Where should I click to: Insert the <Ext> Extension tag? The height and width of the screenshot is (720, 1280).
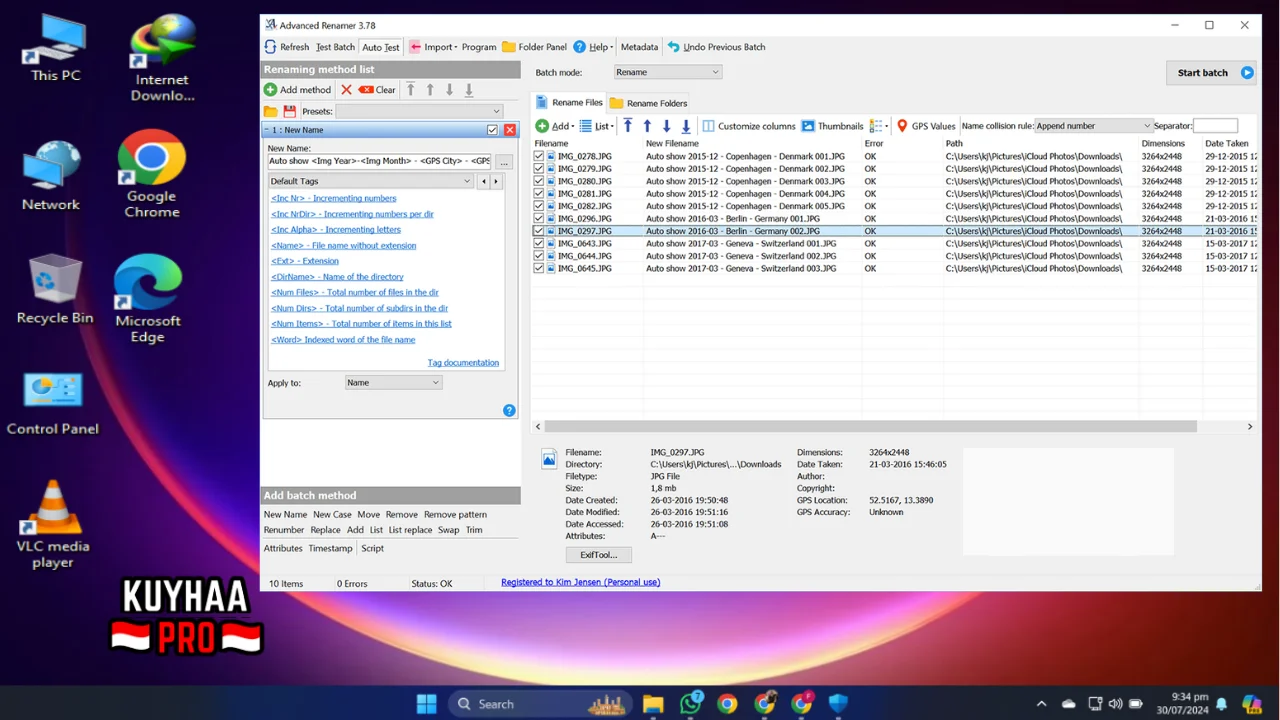point(305,261)
